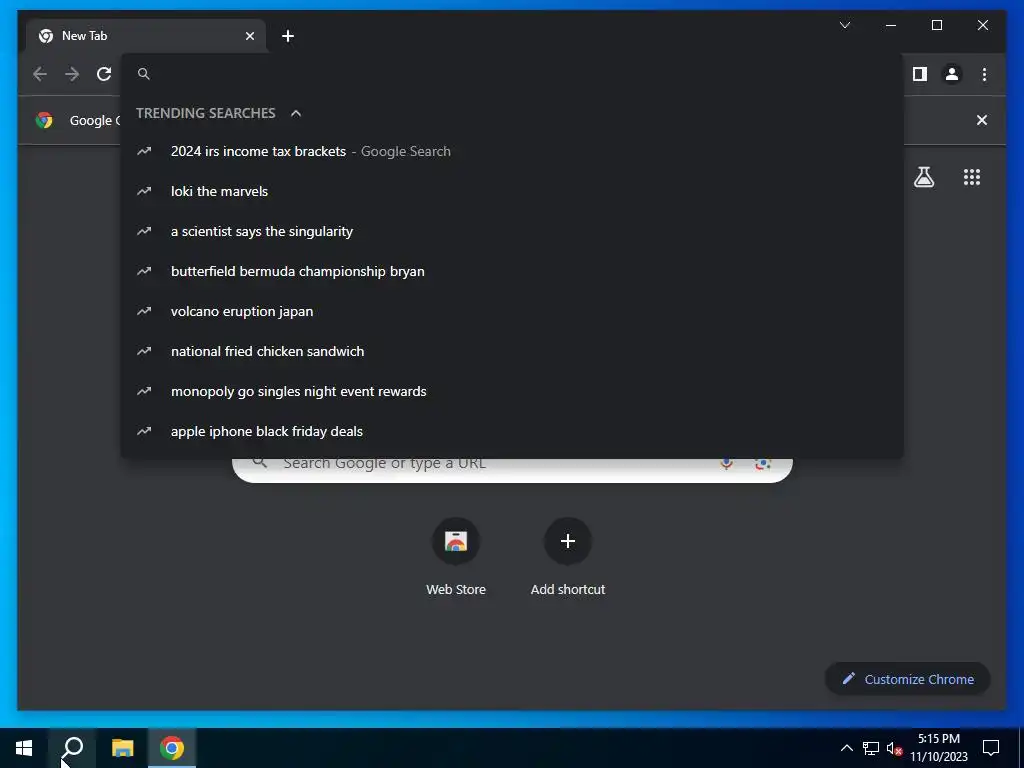Viewport: 1024px width, 768px height.
Task: Open network status tray icon
Action: point(871,748)
